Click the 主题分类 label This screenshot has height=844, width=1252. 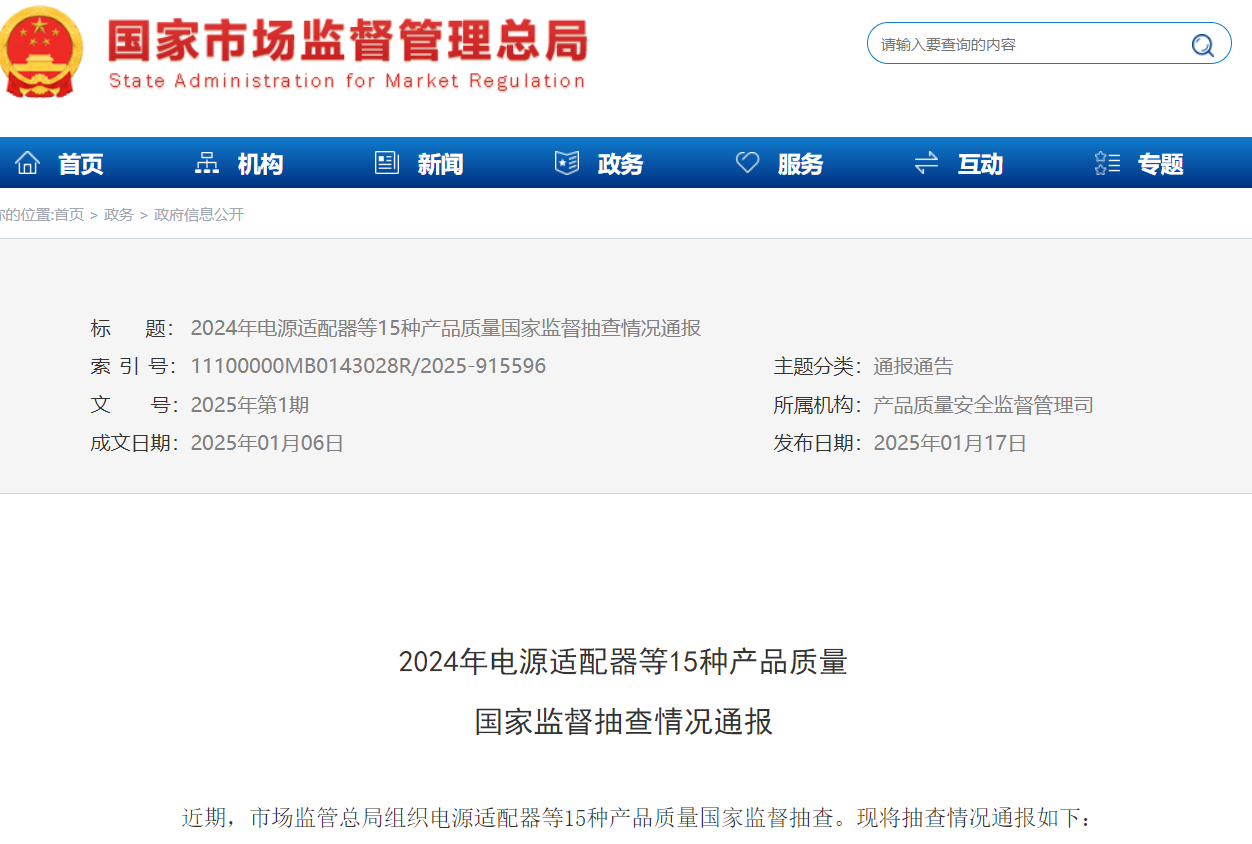click(816, 366)
